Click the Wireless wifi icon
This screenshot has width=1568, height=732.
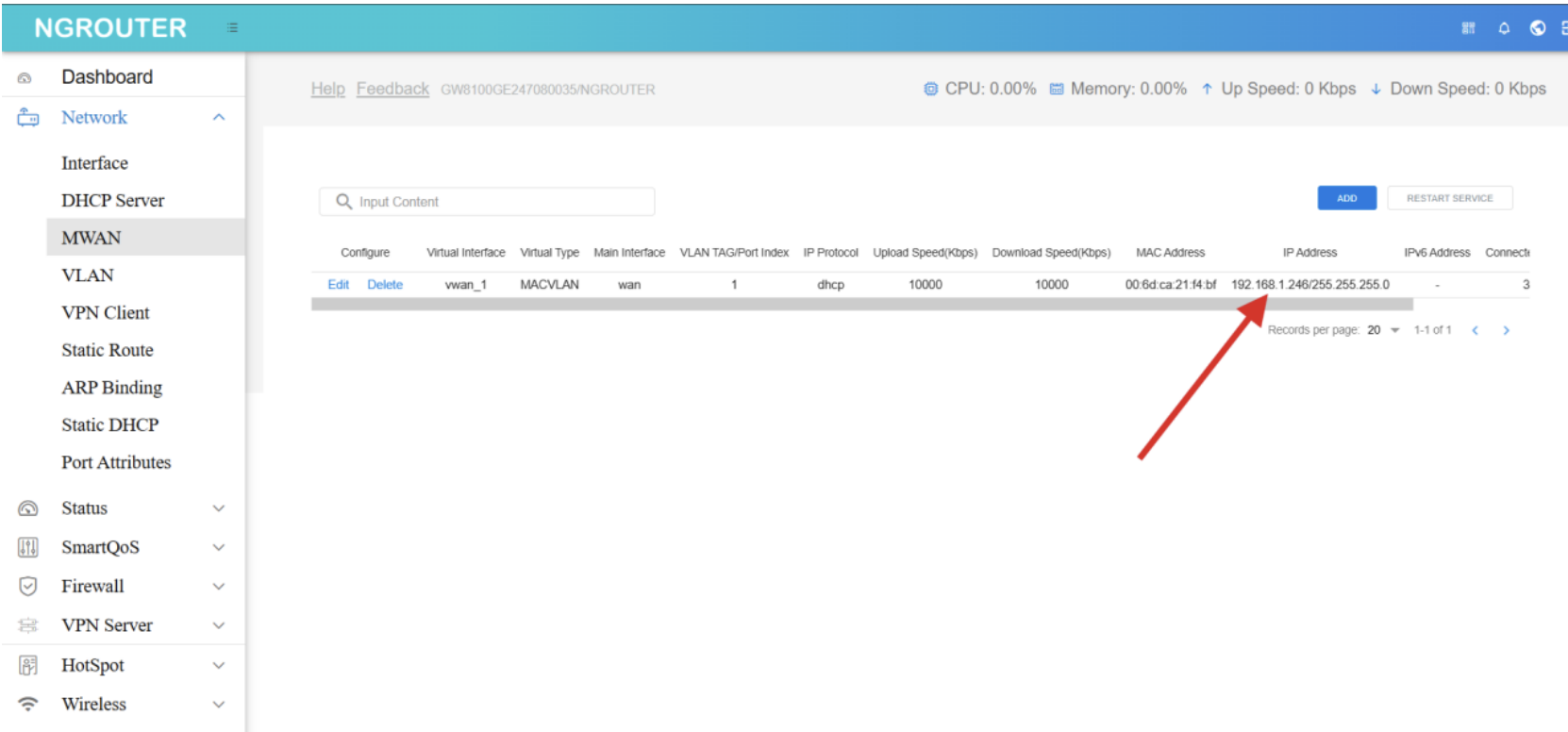coord(28,705)
